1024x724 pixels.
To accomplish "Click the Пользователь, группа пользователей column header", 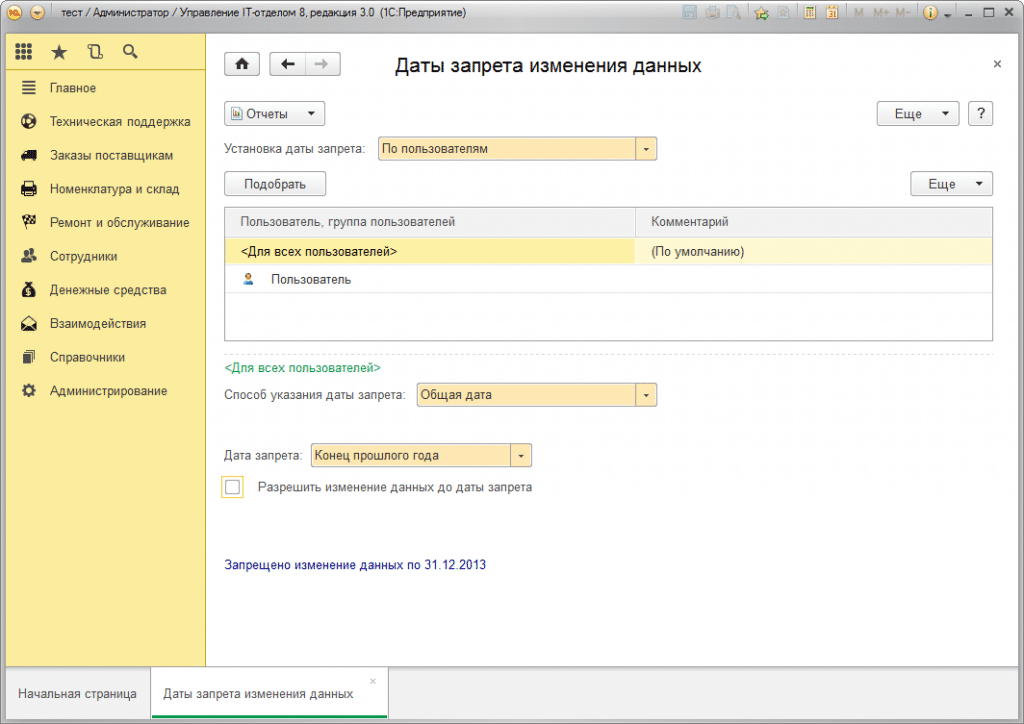I will pyautogui.click(x=430, y=222).
